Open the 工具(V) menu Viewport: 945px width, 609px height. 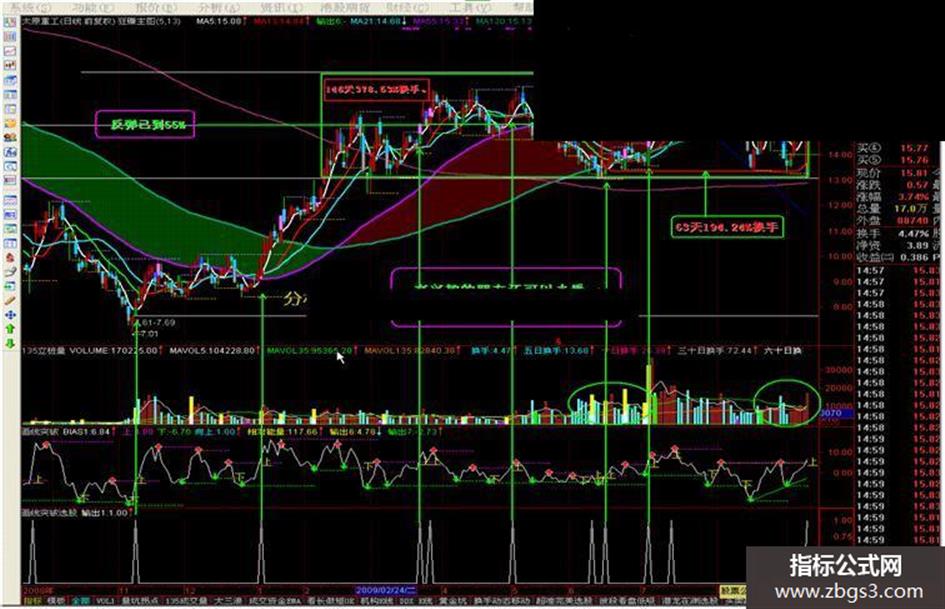click(x=471, y=7)
